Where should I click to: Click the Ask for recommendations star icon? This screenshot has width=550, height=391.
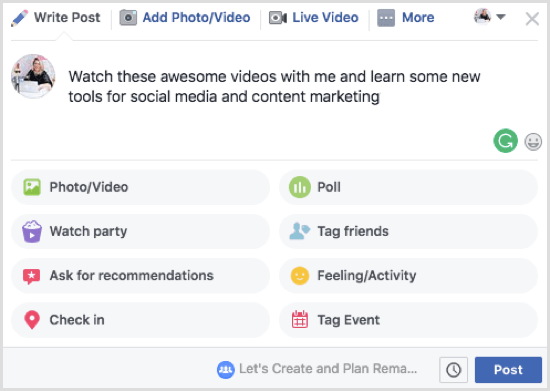(32, 276)
